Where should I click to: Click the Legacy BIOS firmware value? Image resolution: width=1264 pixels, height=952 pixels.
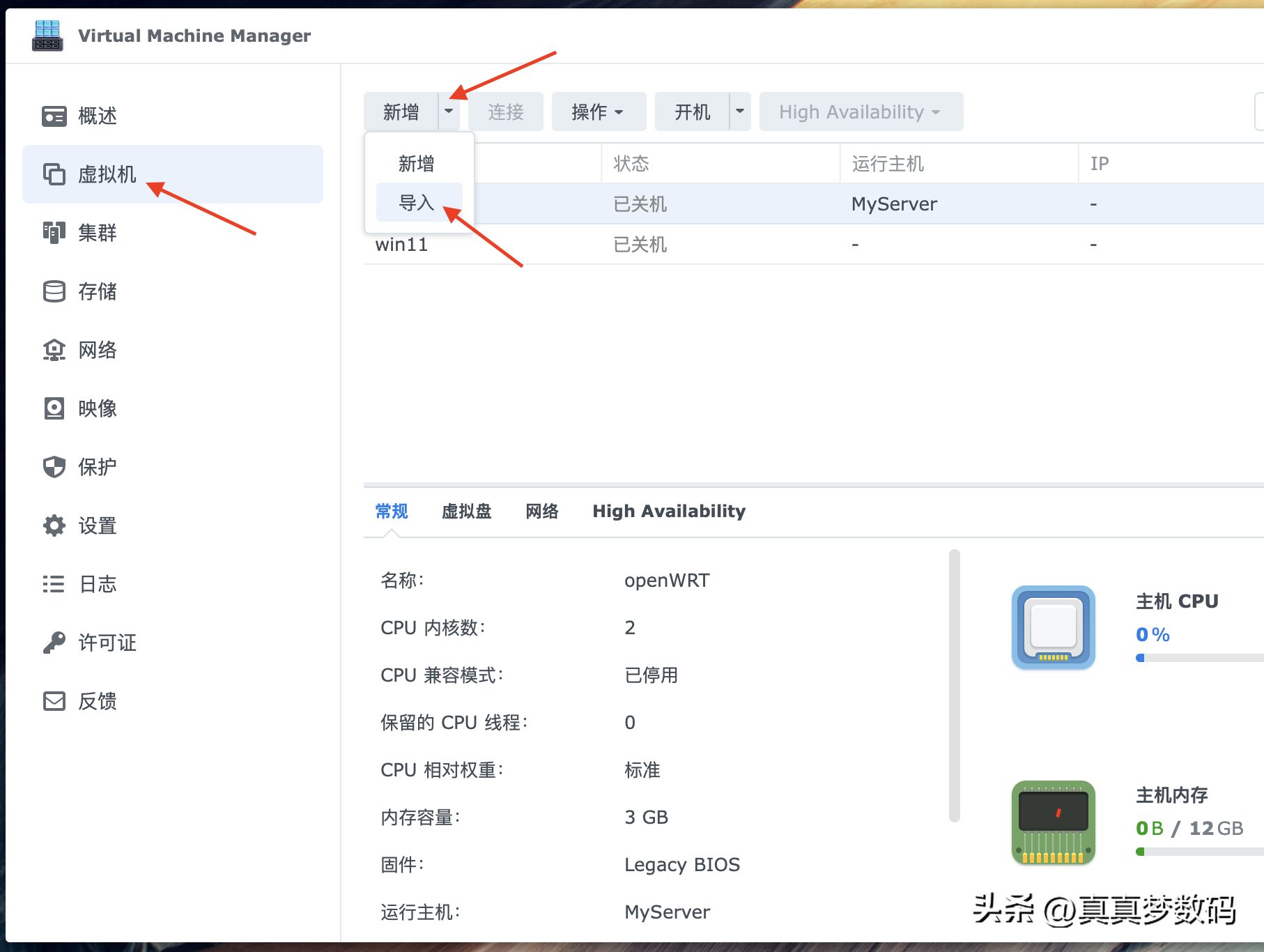coord(682,865)
